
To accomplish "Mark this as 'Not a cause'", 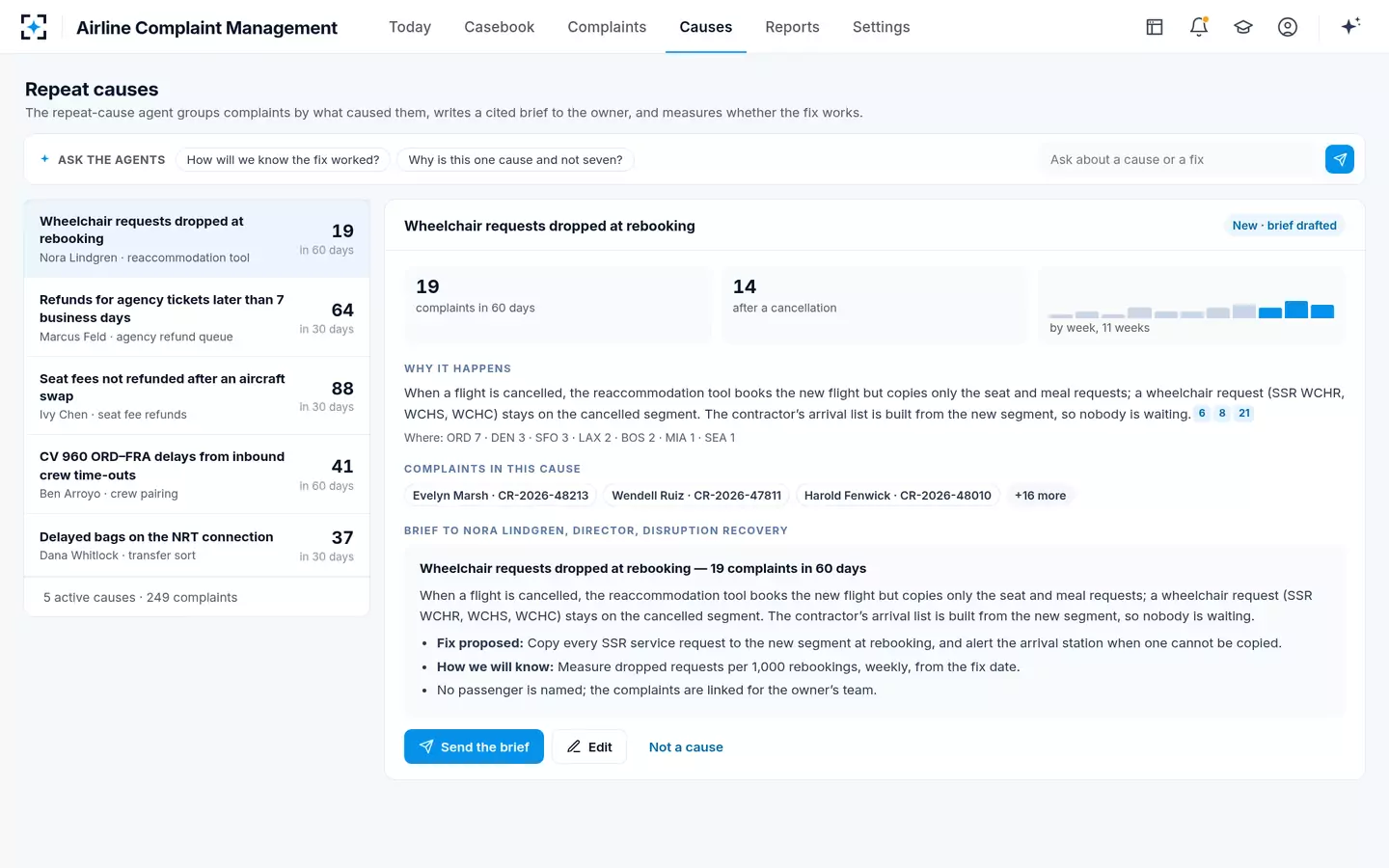I will tap(686, 746).
